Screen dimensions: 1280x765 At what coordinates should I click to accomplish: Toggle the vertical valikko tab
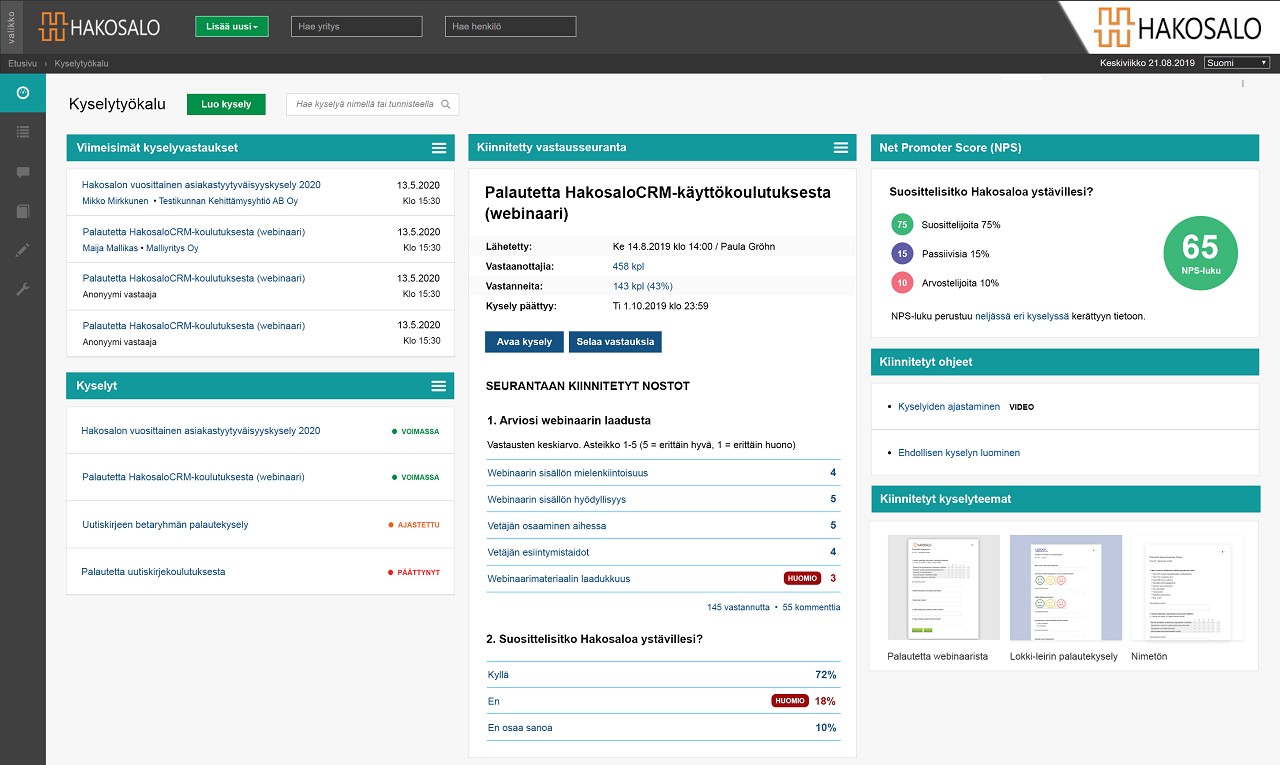tap(10, 27)
